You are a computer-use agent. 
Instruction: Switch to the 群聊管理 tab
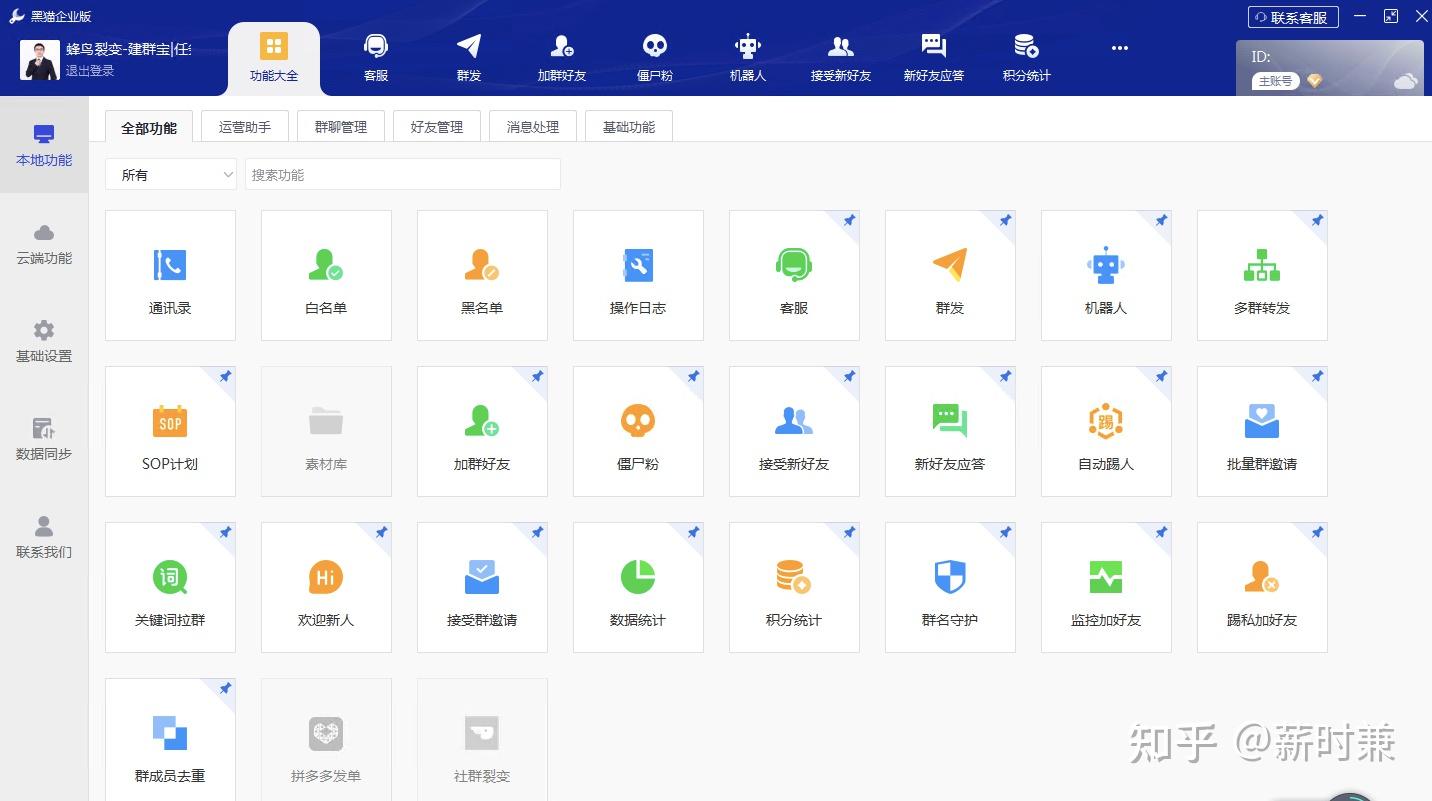[x=340, y=126]
